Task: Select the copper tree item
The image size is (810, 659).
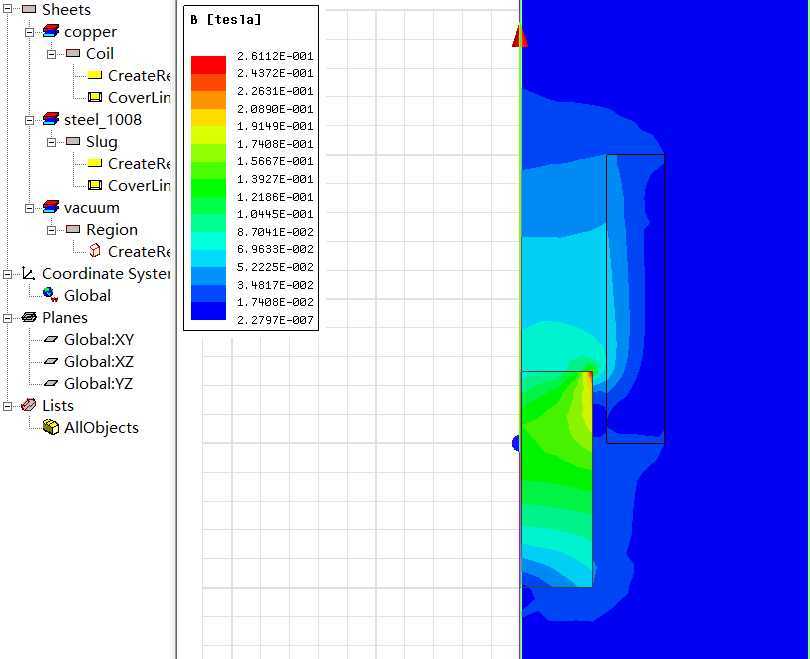Action: [90, 32]
